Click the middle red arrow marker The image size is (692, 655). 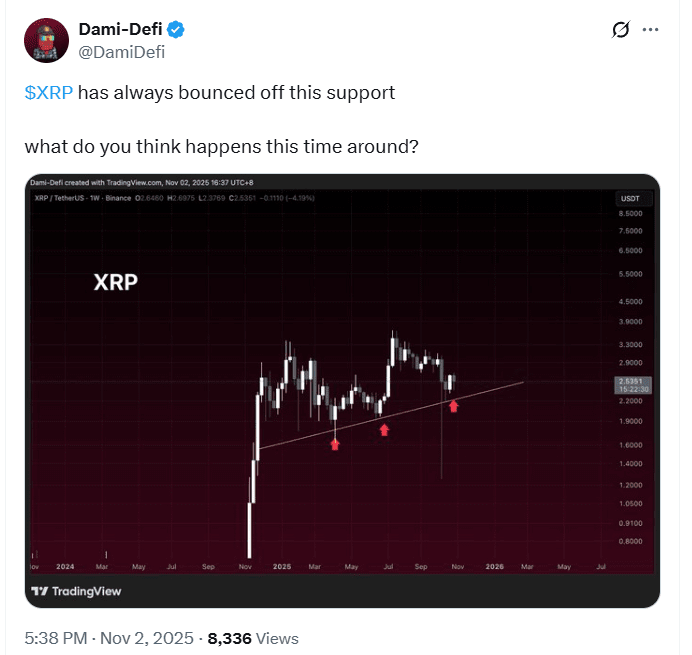pos(384,430)
